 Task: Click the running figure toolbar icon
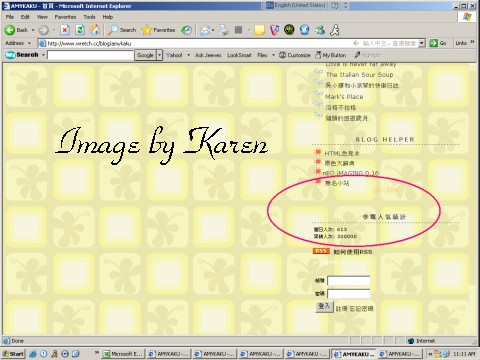pyautogui.click(x=335, y=30)
